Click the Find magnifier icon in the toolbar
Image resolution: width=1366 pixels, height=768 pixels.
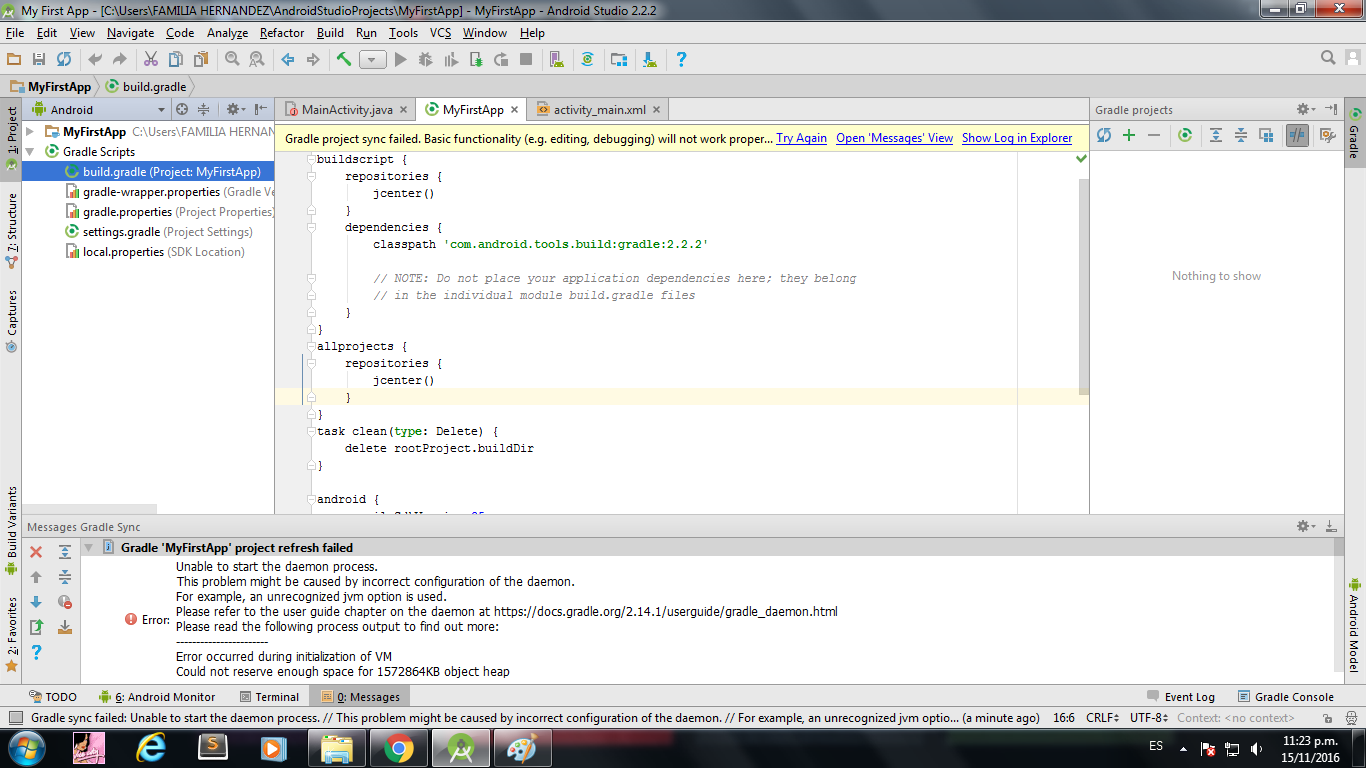[232, 60]
